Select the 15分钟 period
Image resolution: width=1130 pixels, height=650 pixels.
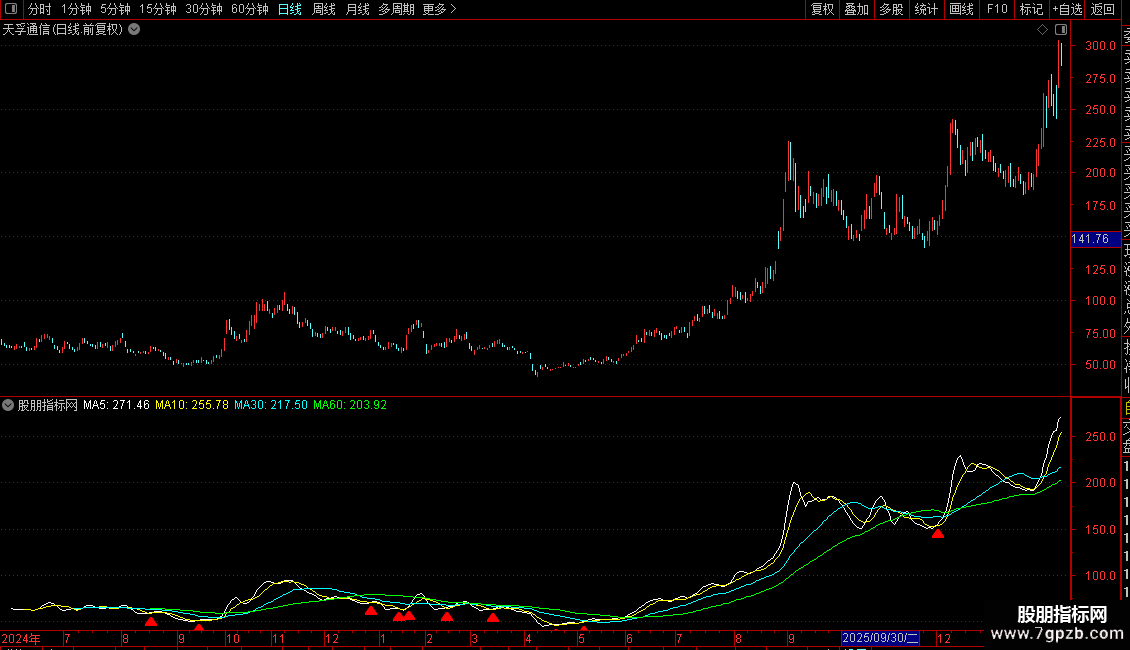pyautogui.click(x=158, y=9)
